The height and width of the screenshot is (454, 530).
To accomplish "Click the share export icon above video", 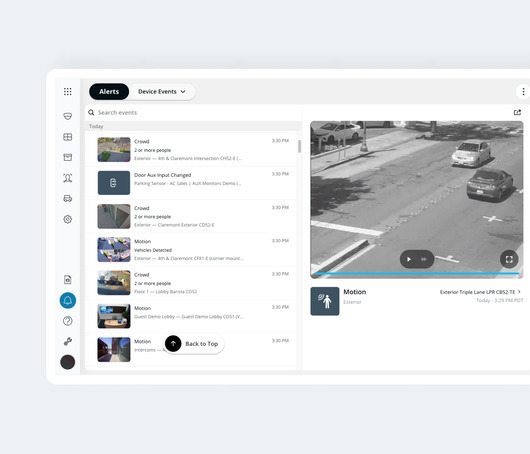I will (x=517, y=112).
